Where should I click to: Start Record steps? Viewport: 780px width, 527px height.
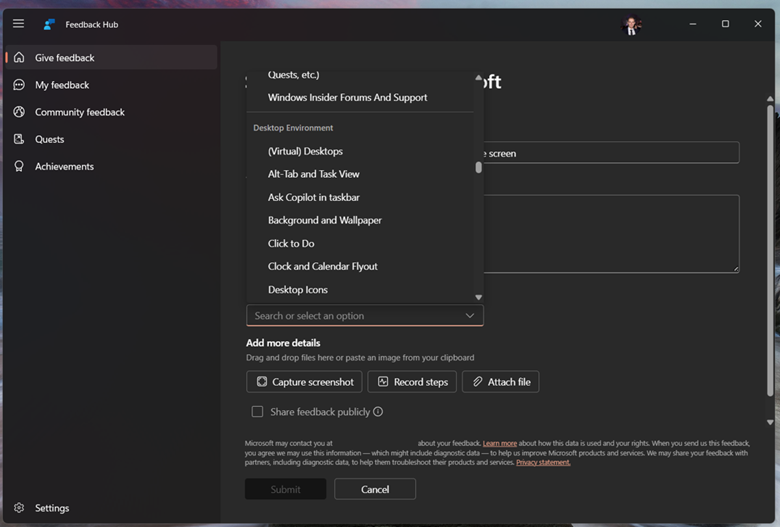coord(412,382)
